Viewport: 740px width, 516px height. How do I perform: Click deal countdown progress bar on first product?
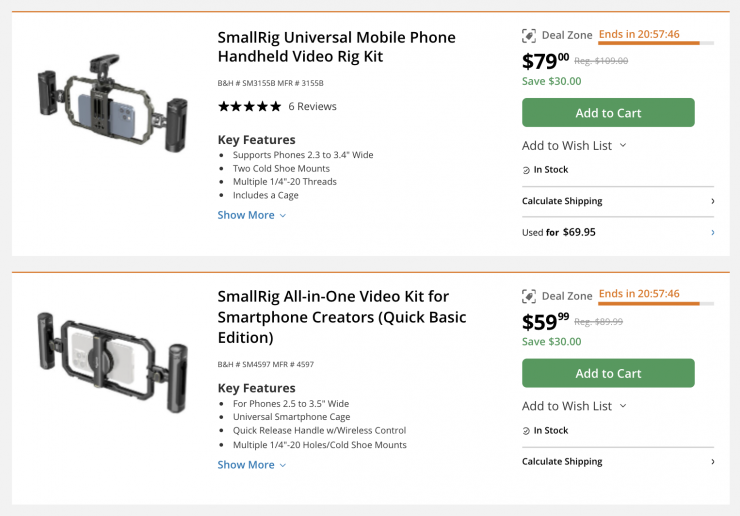[x=656, y=44]
